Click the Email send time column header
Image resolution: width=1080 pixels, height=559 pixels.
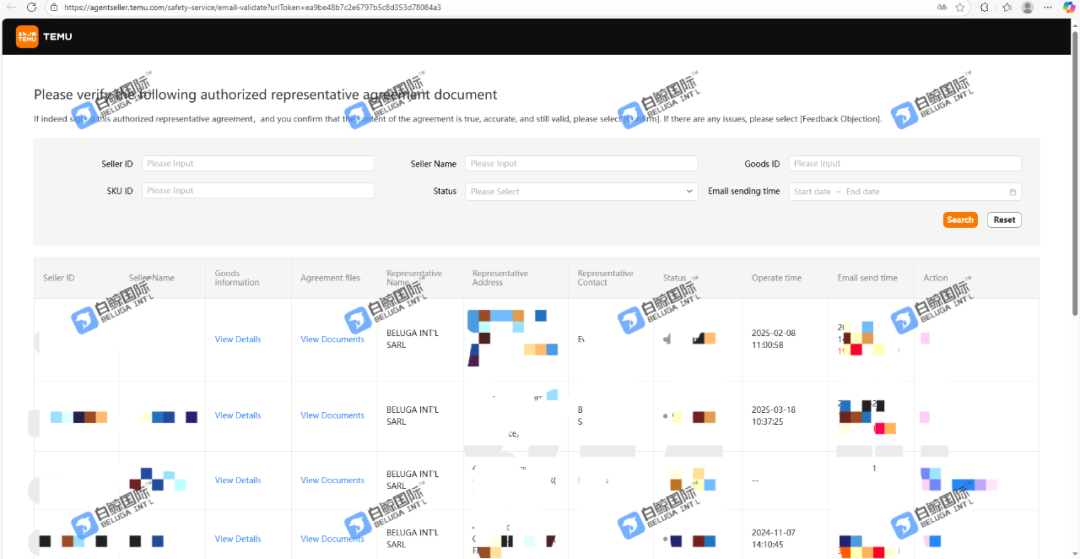coord(867,278)
